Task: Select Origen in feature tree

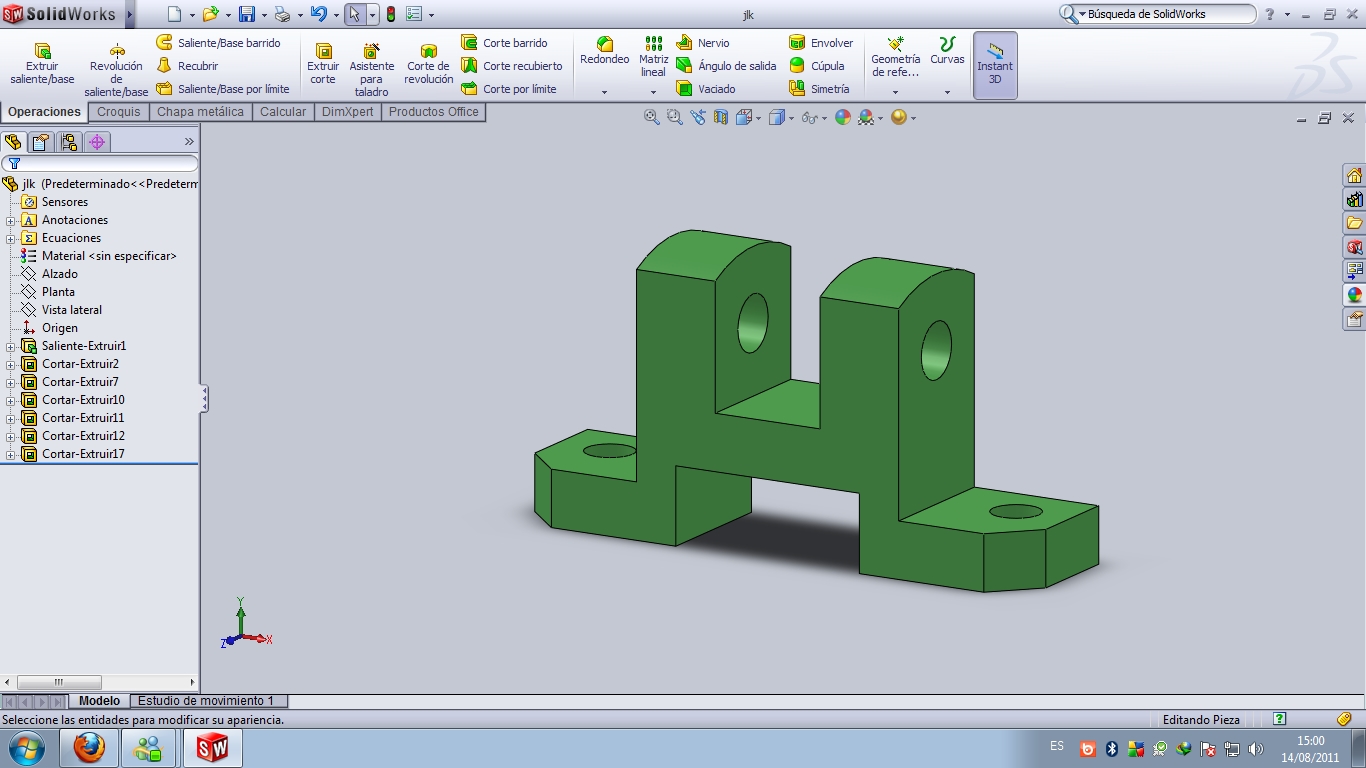Action: tap(50, 328)
